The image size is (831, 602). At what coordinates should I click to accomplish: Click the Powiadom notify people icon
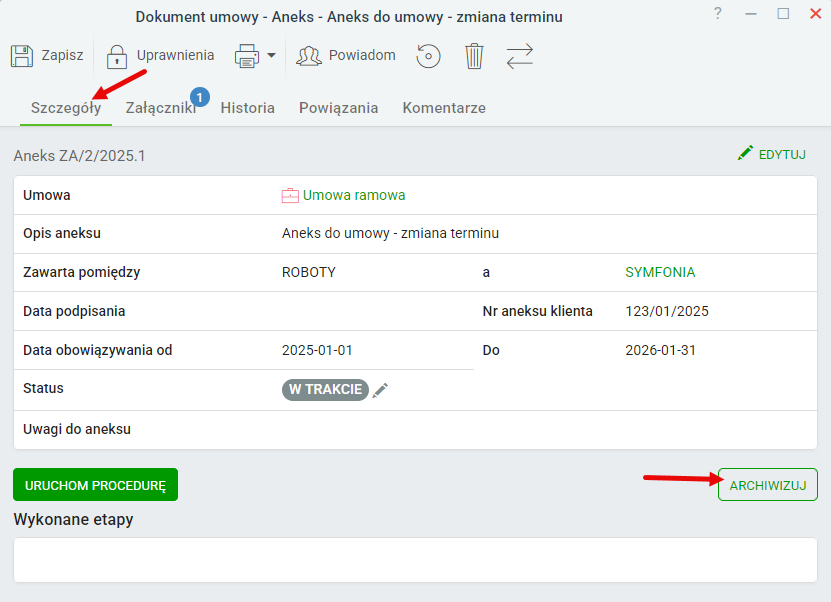click(x=309, y=56)
